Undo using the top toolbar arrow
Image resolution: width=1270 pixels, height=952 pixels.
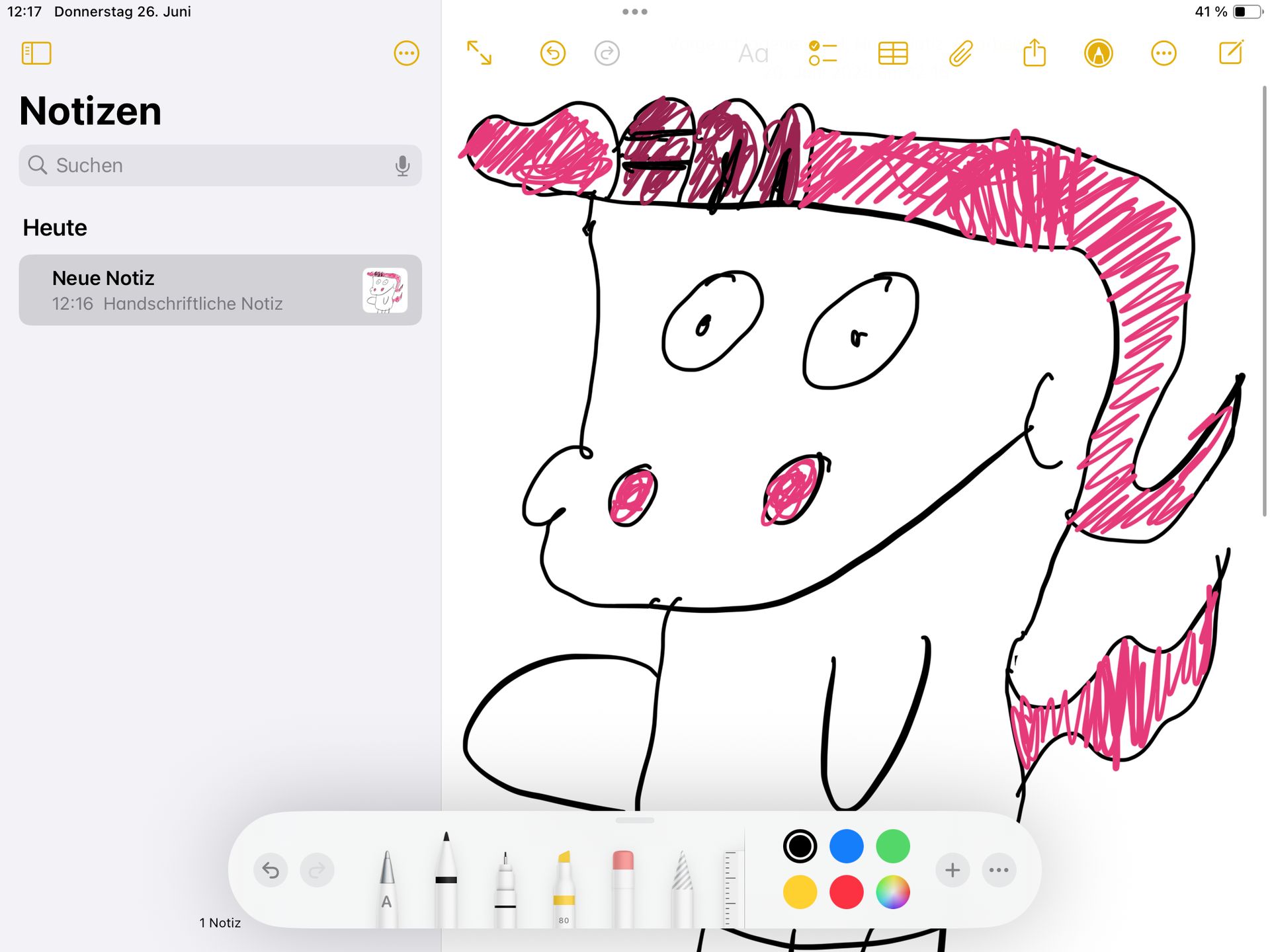pos(553,54)
